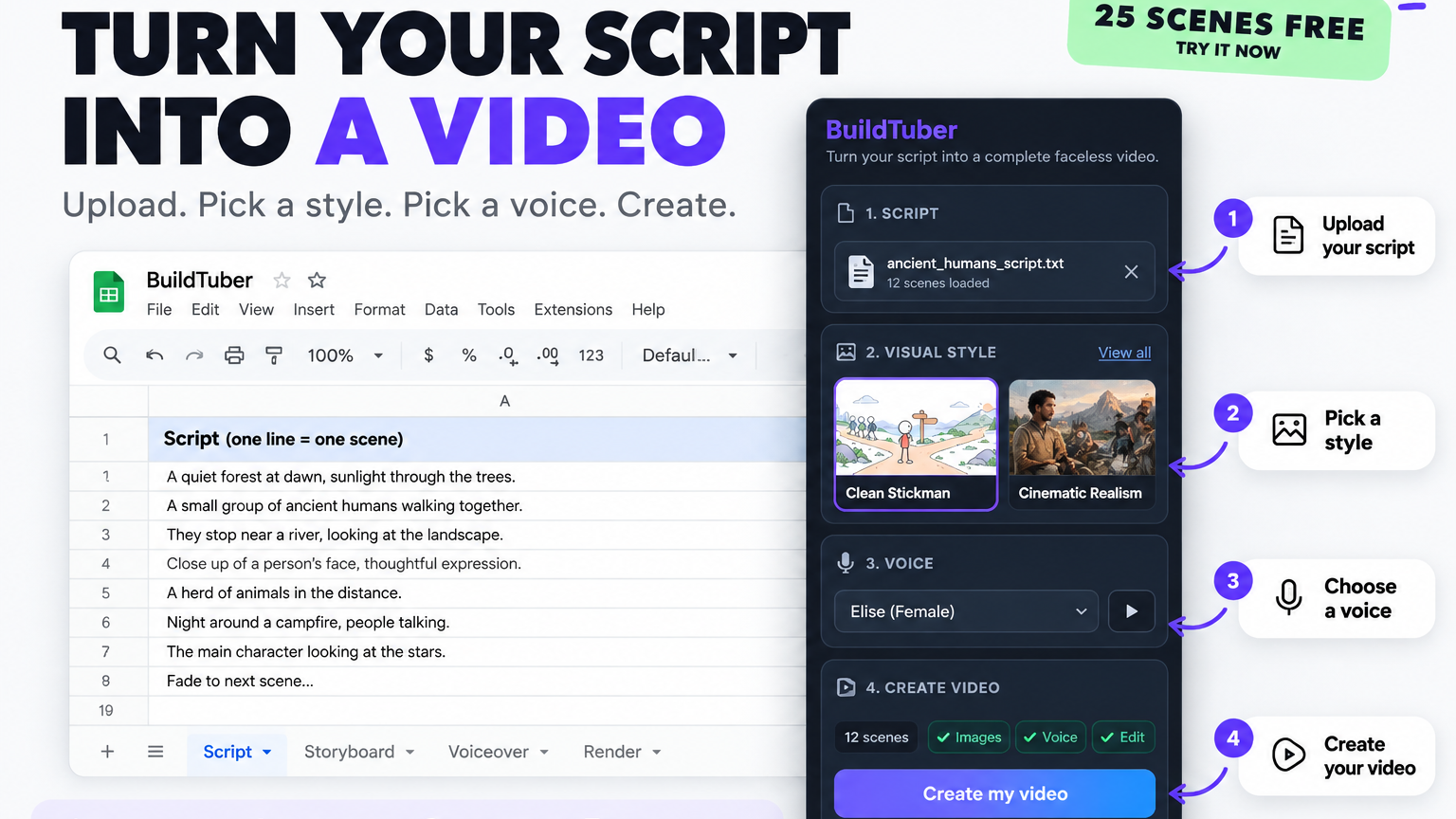Expand the Script tab arrow
The width and height of the screenshot is (1456, 819).
(x=267, y=752)
